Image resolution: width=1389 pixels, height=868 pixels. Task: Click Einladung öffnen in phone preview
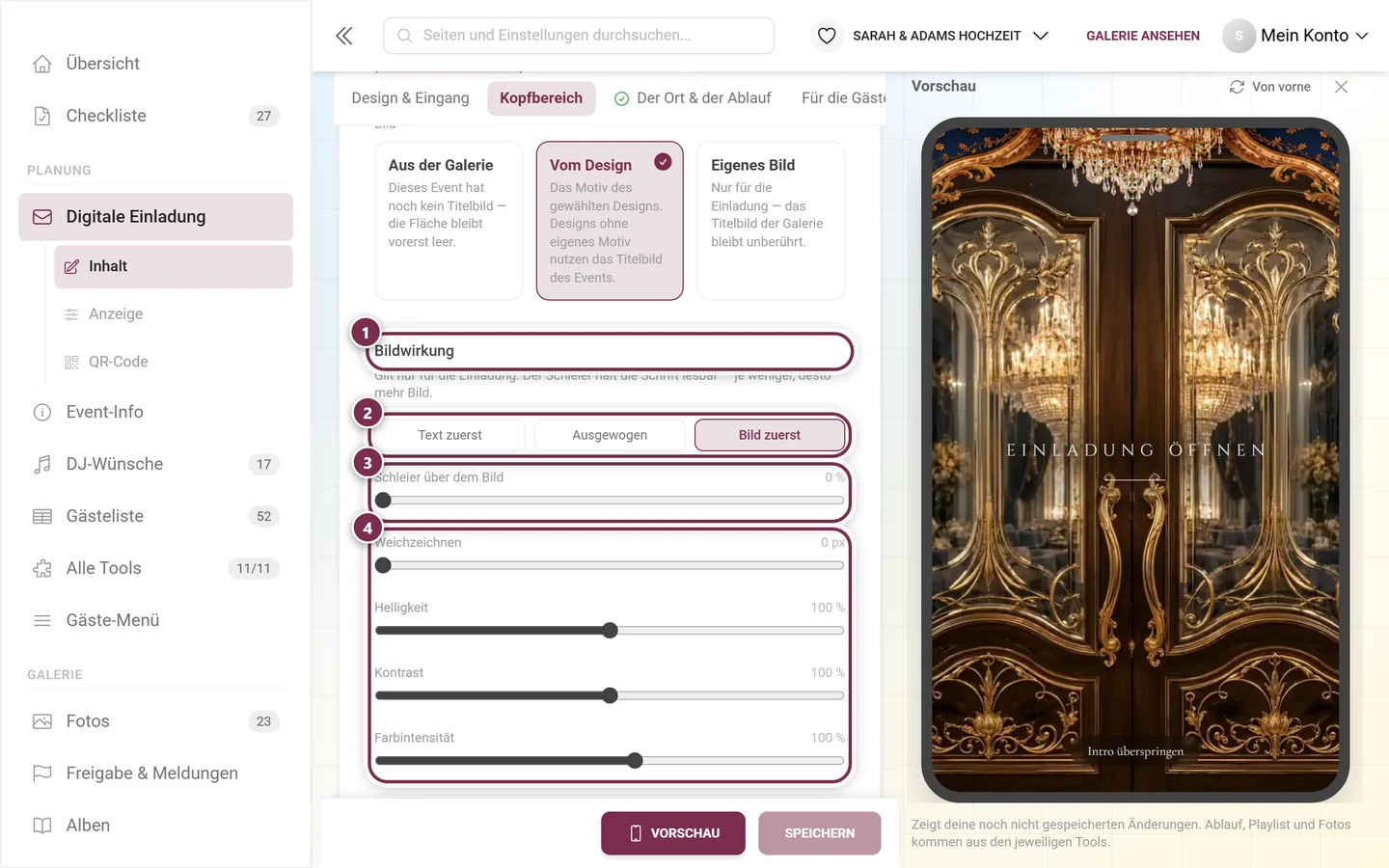(1135, 450)
